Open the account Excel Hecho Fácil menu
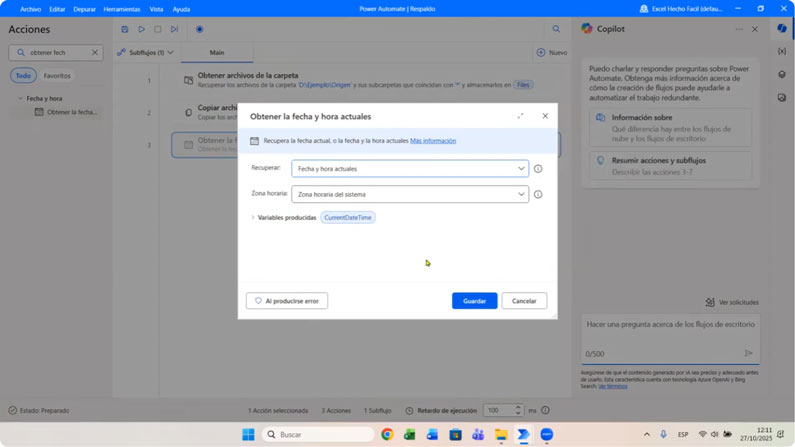 click(x=680, y=9)
